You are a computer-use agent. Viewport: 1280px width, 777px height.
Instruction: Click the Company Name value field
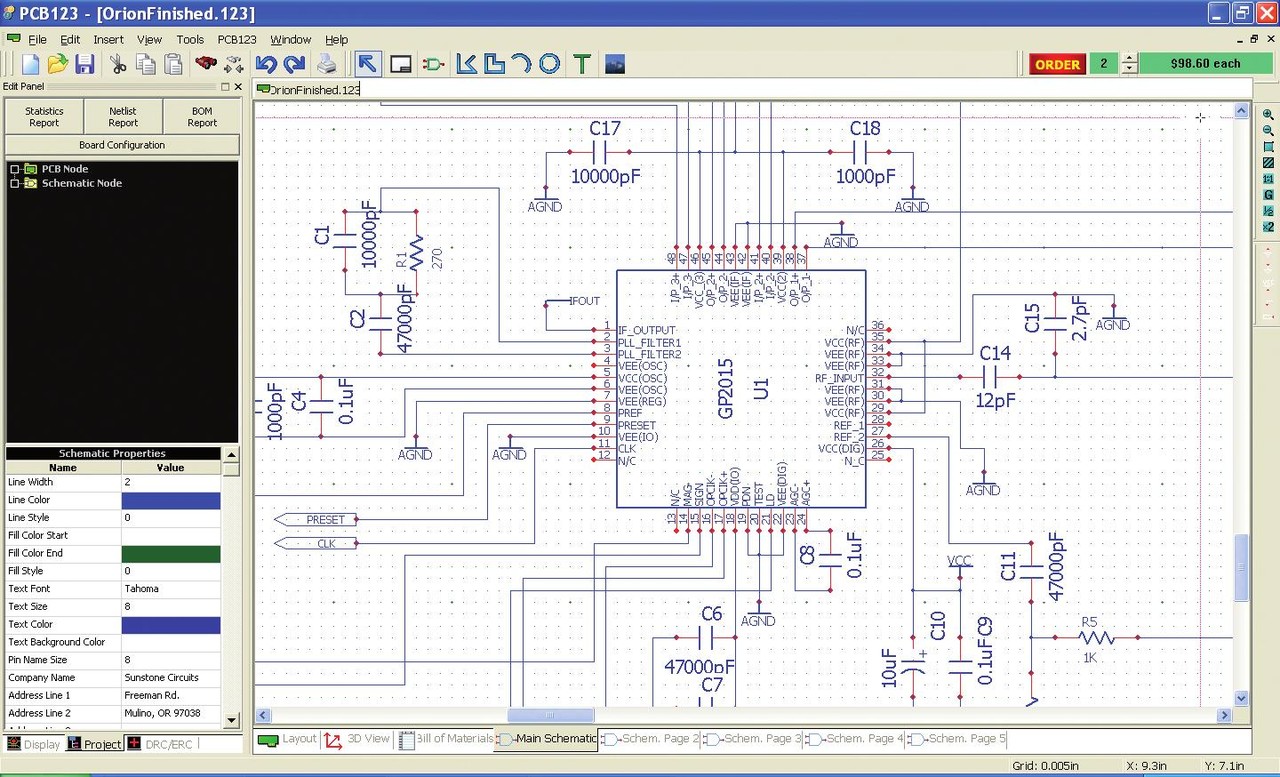171,678
